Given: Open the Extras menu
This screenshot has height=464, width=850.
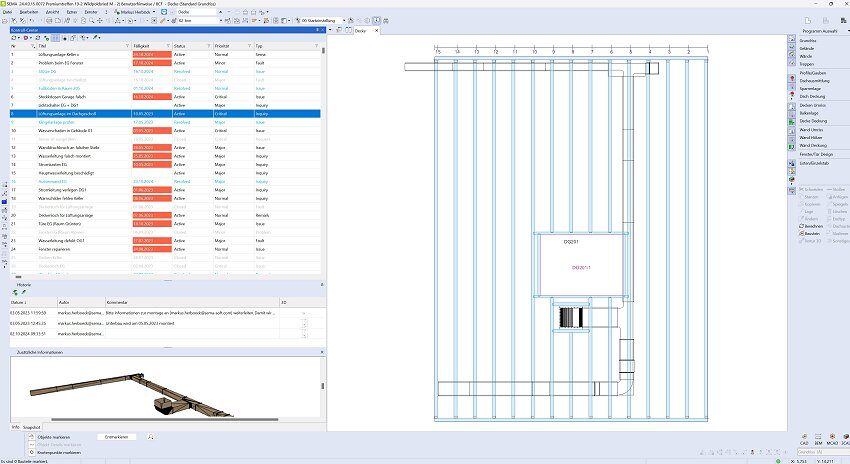Looking at the screenshot, I should click(72, 11).
